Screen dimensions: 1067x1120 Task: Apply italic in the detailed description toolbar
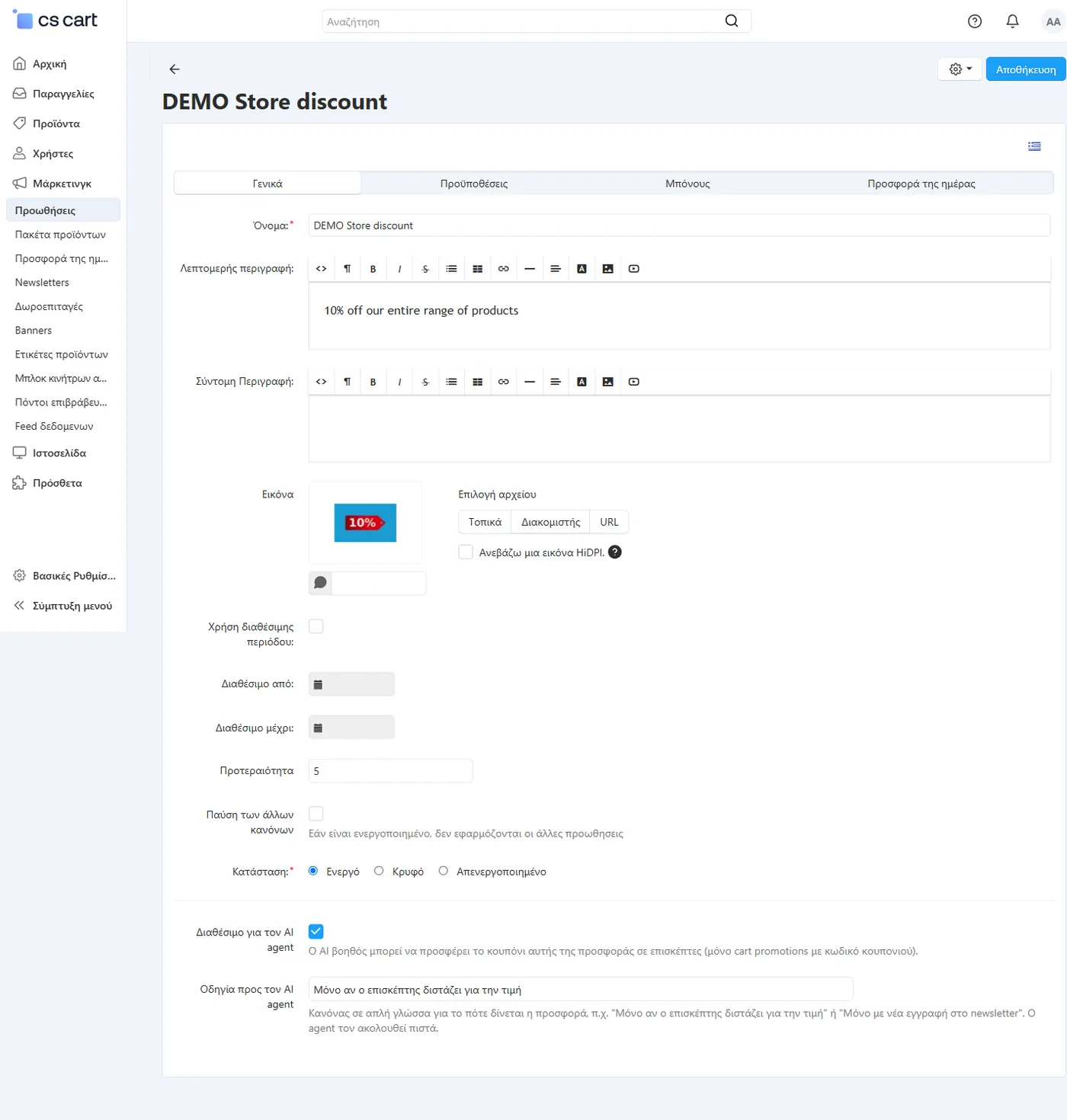point(399,269)
